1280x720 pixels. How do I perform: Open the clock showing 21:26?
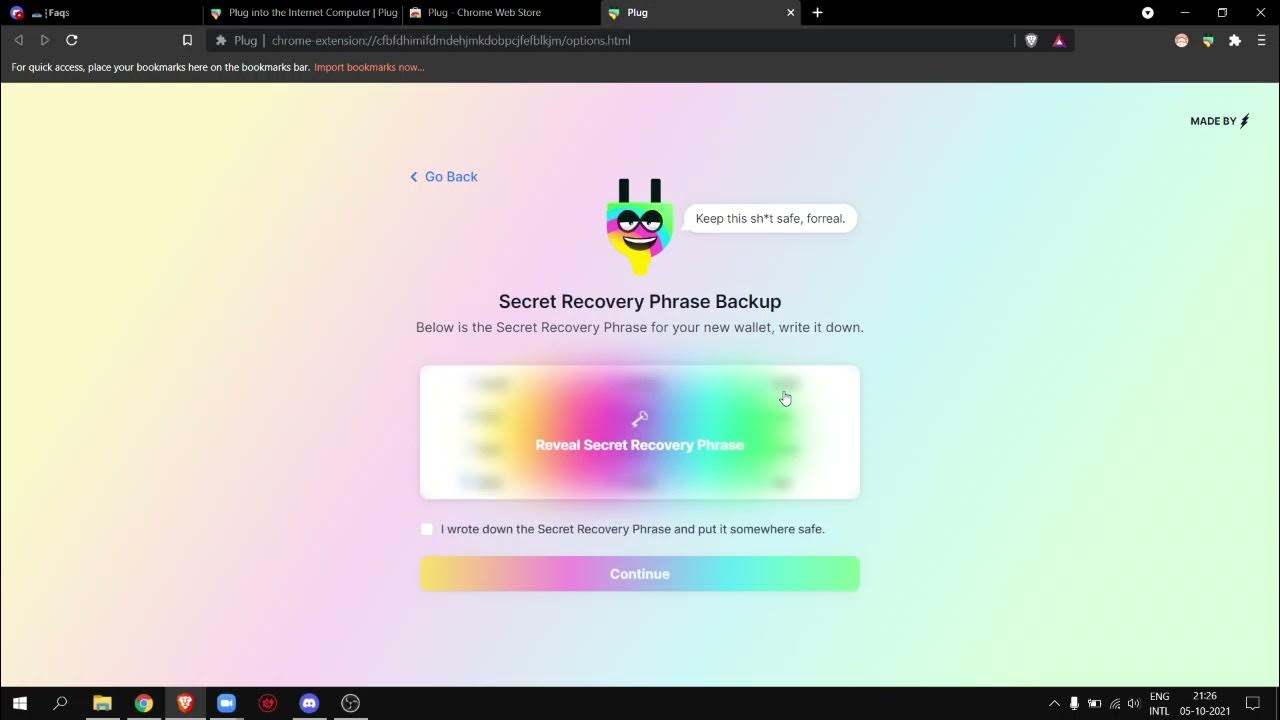pos(1205,703)
